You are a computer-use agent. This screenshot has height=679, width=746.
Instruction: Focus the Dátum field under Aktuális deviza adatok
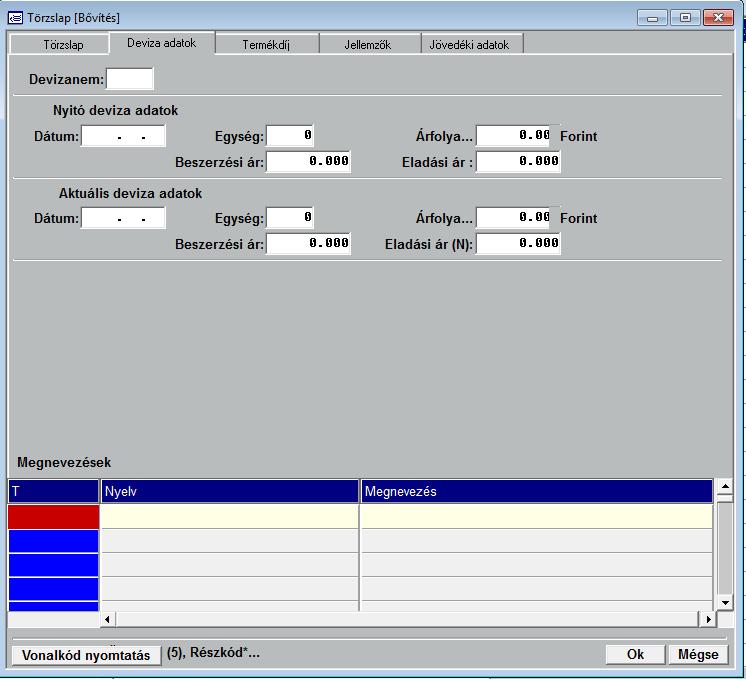tap(123, 218)
